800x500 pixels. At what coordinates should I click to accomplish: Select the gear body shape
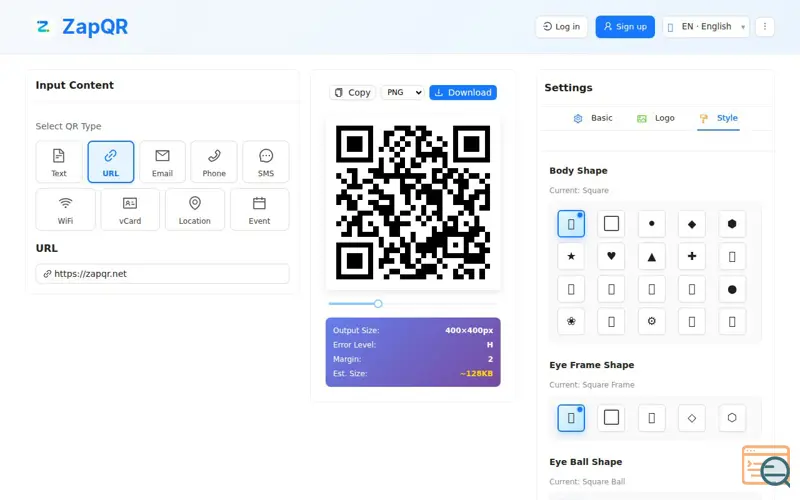pos(652,321)
